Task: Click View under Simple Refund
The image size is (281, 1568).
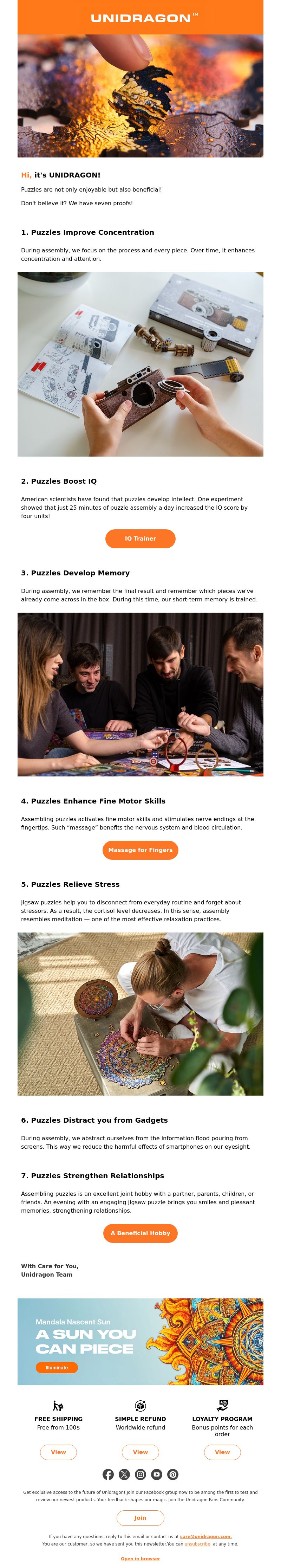Action: (x=140, y=1452)
